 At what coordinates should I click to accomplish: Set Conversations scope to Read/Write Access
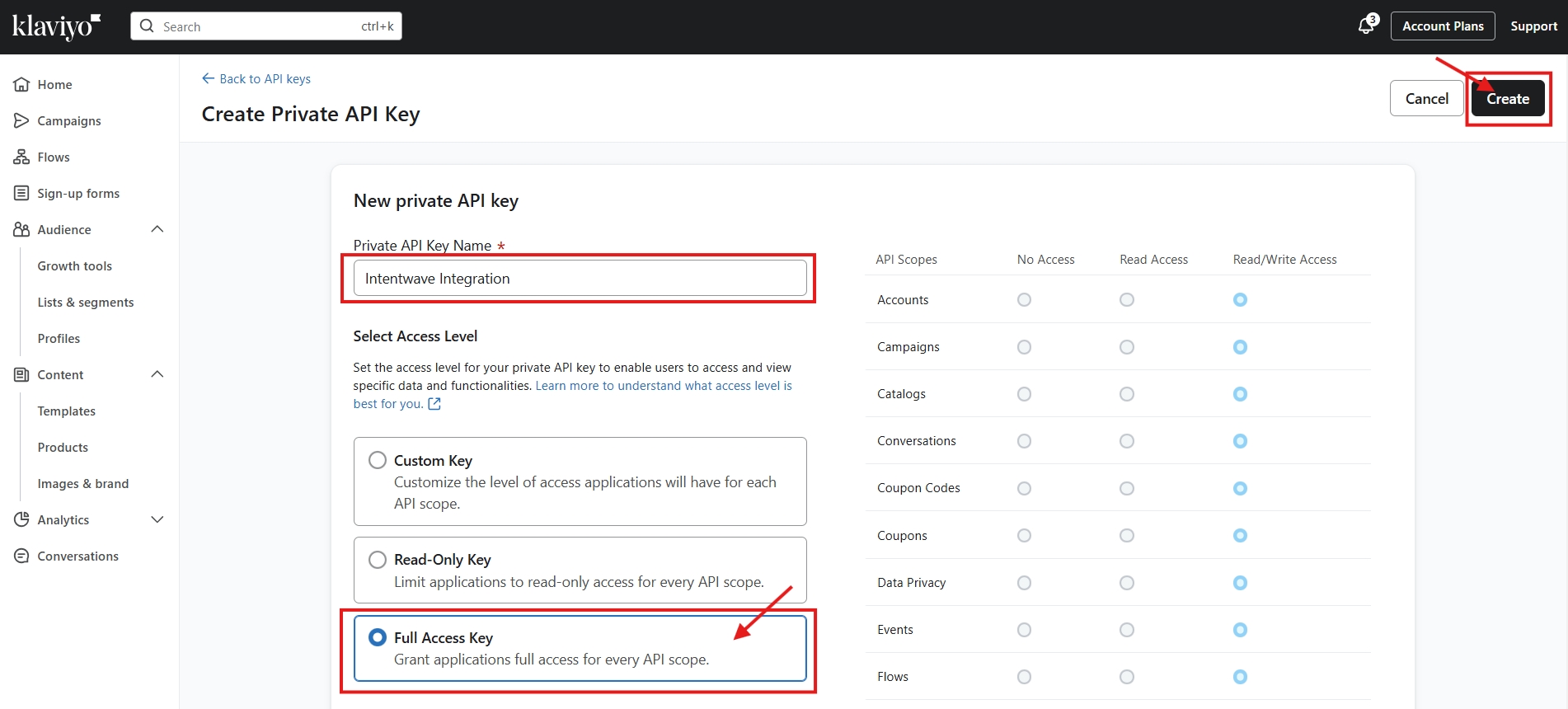tap(1240, 441)
